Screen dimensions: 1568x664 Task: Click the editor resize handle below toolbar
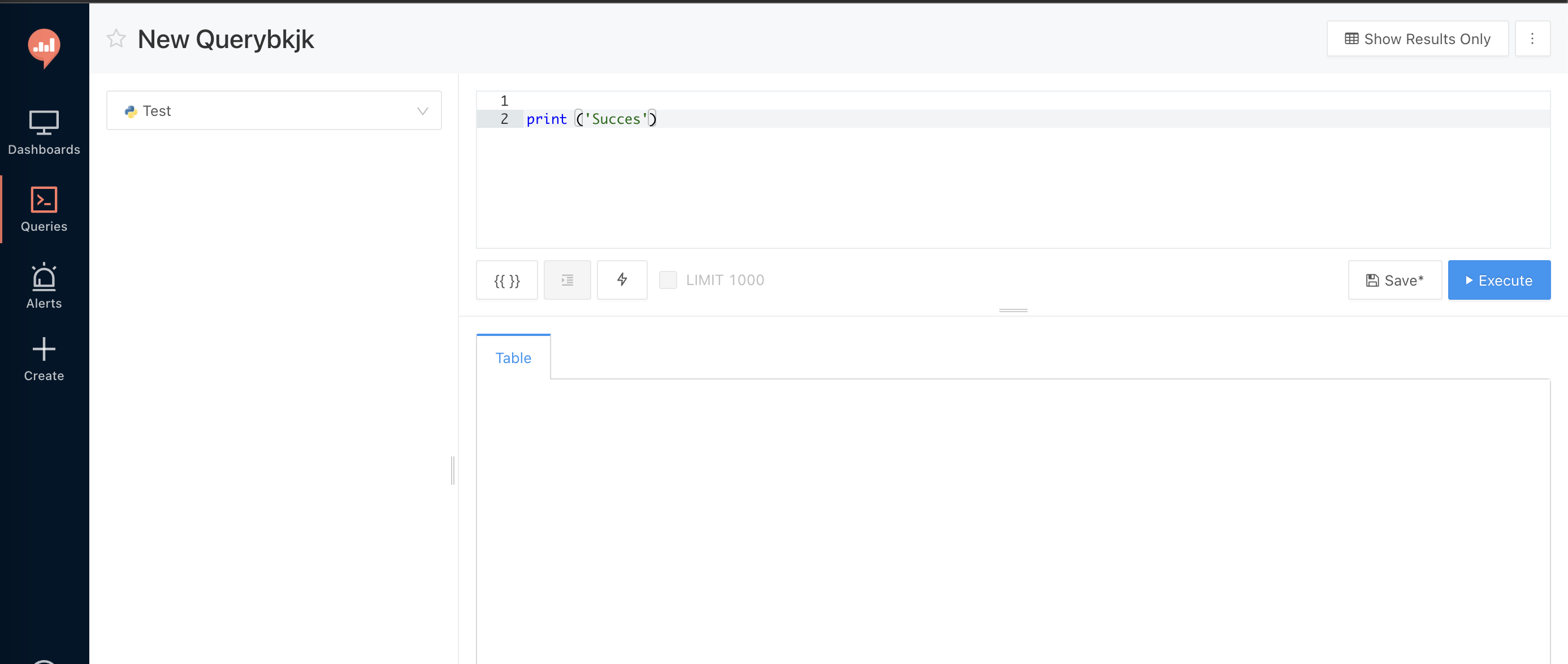click(1013, 311)
